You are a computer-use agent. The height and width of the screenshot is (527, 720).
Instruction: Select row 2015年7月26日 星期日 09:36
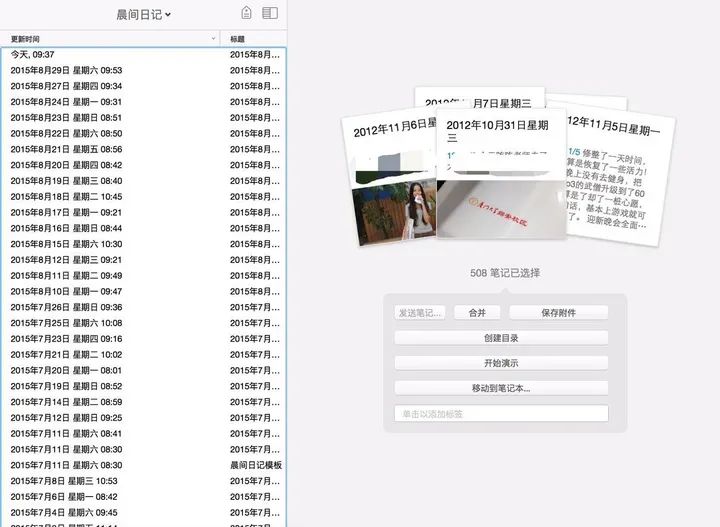[144, 307]
